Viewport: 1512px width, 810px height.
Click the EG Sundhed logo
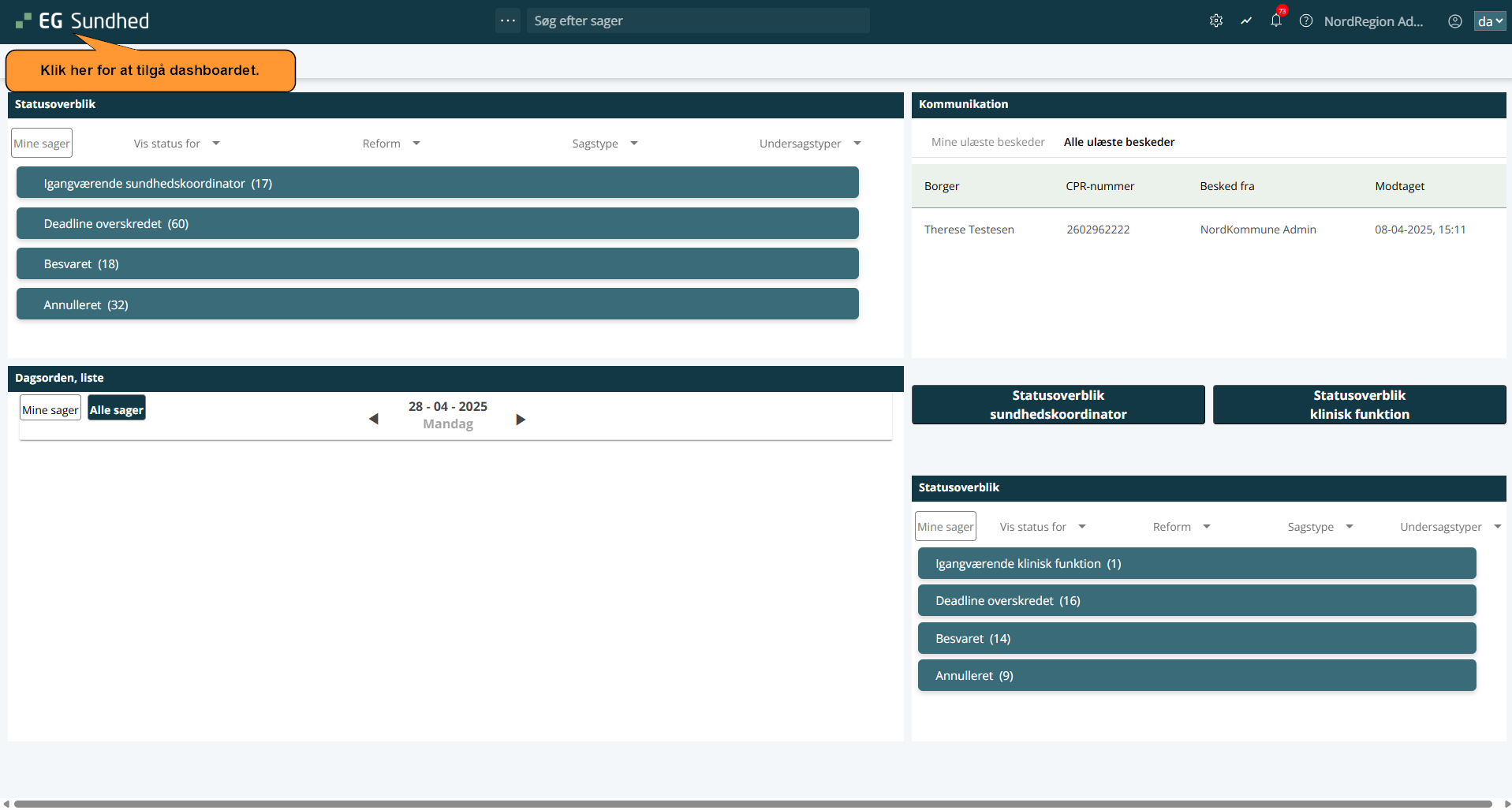[x=82, y=21]
